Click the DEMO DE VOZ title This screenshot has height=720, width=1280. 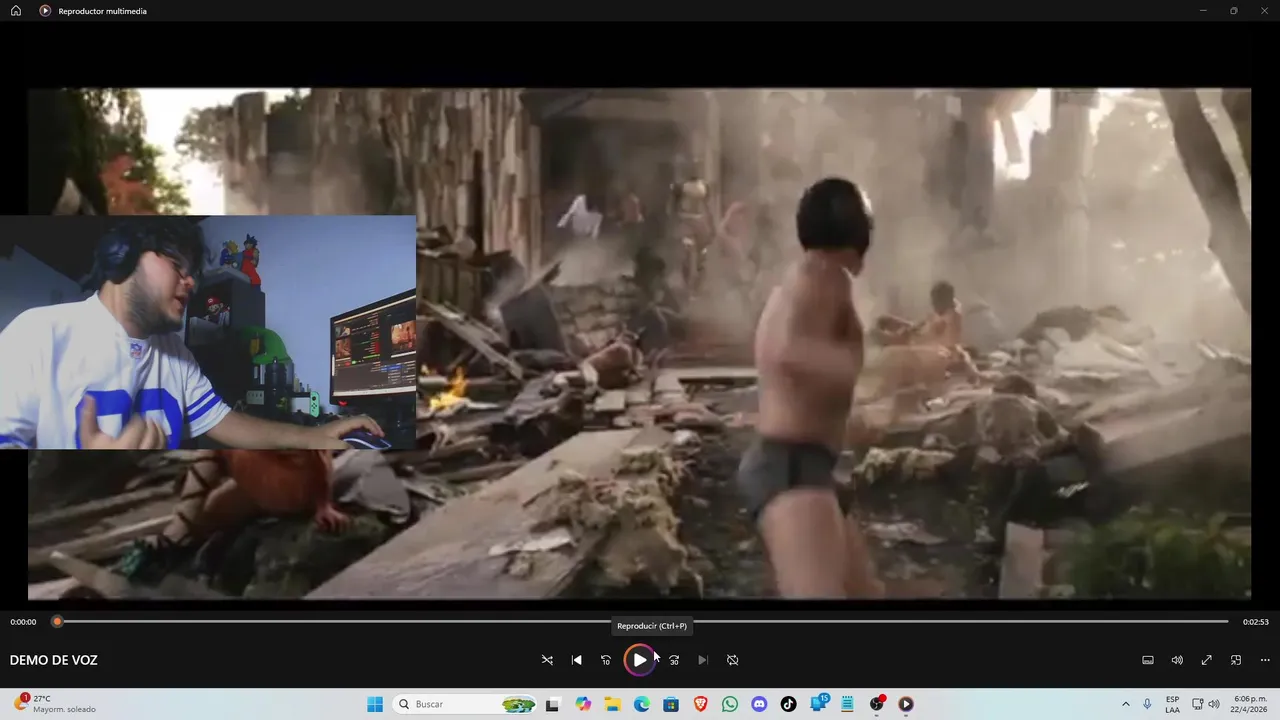(54, 660)
